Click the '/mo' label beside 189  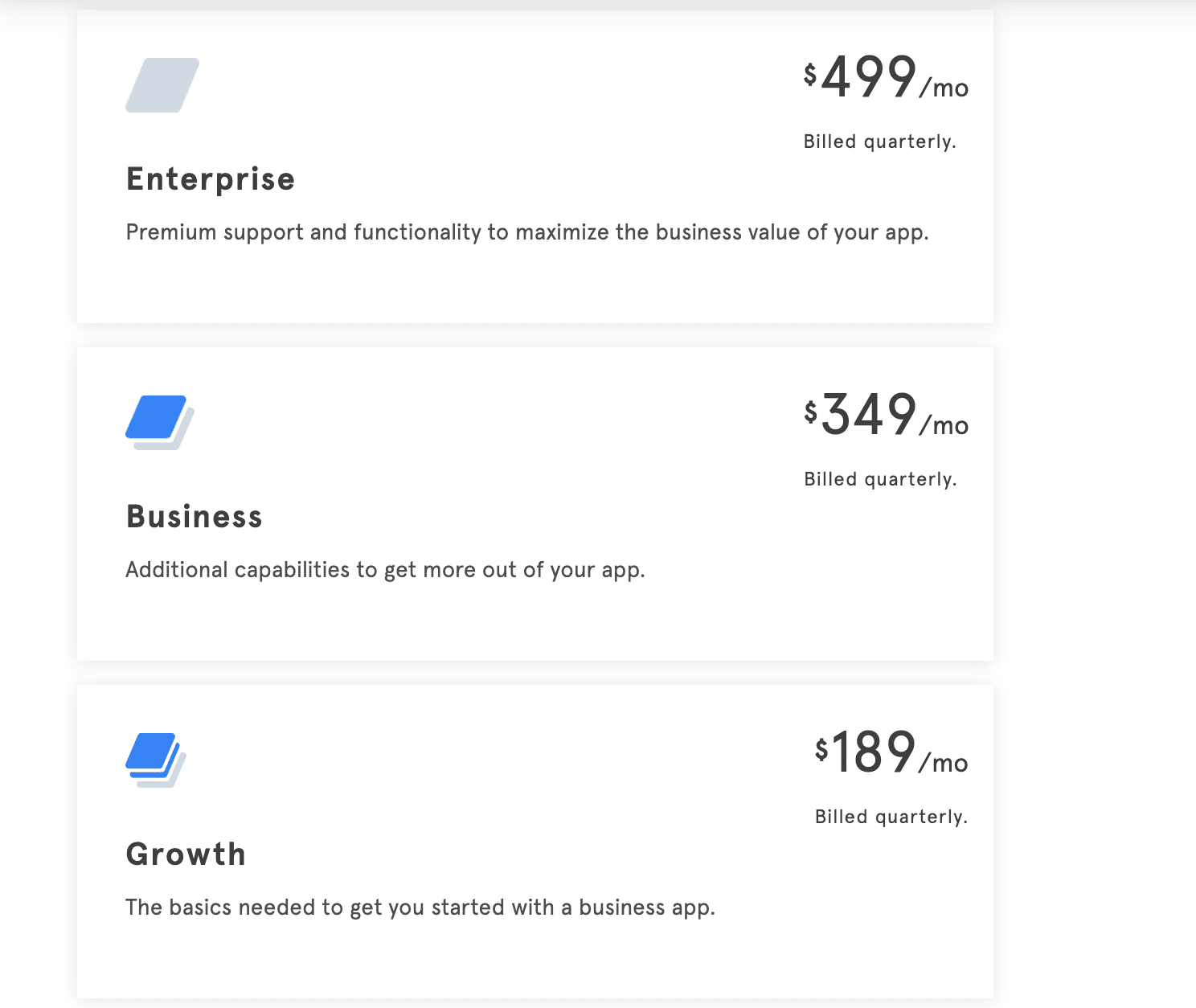(944, 763)
